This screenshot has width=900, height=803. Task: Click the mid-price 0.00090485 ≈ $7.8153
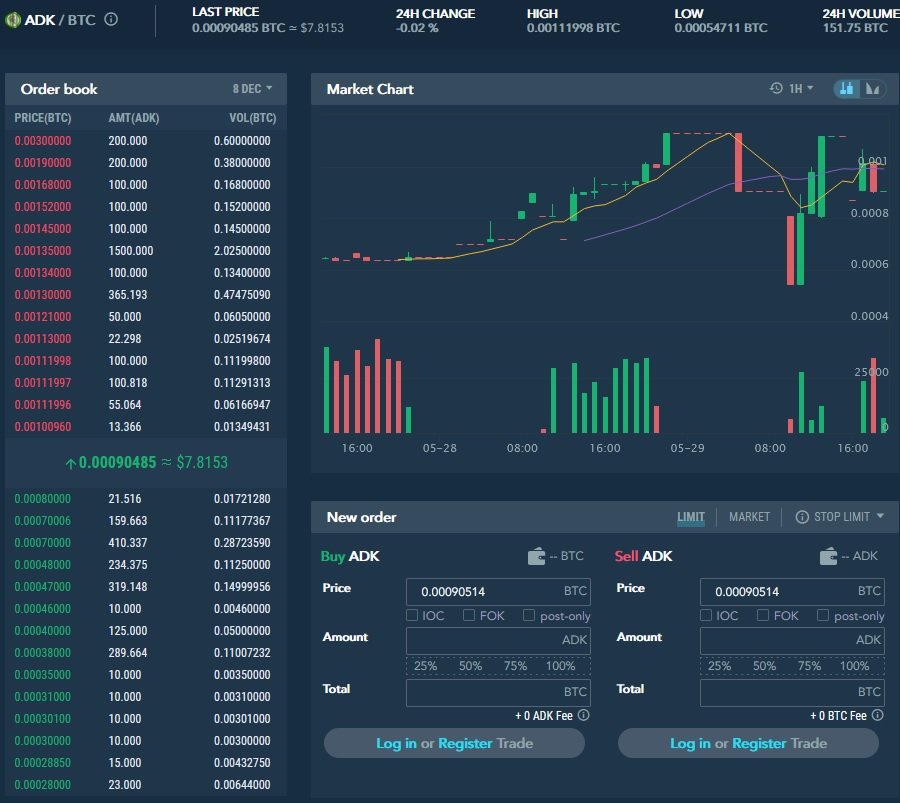(146, 463)
